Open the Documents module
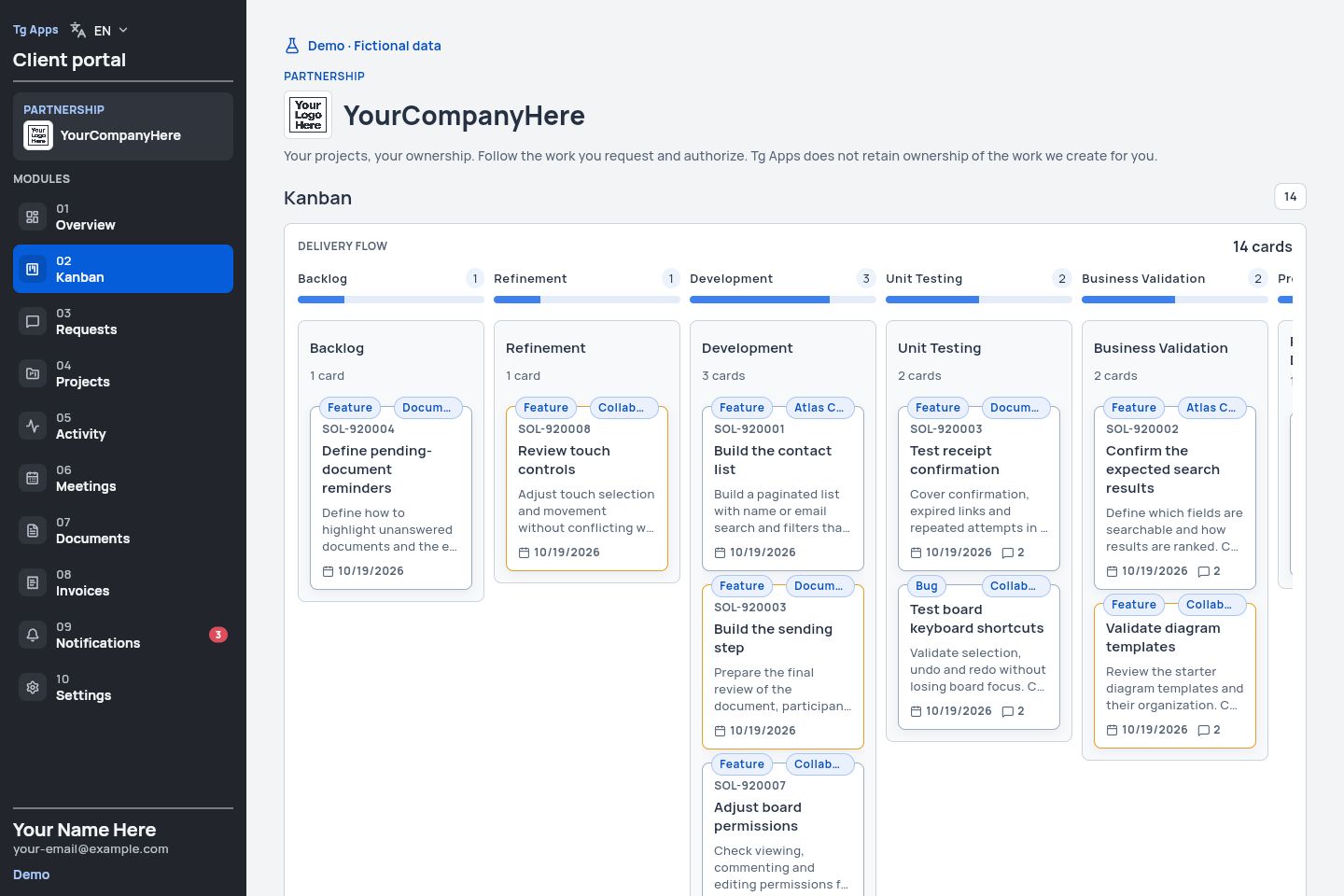 tap(123, 530)
